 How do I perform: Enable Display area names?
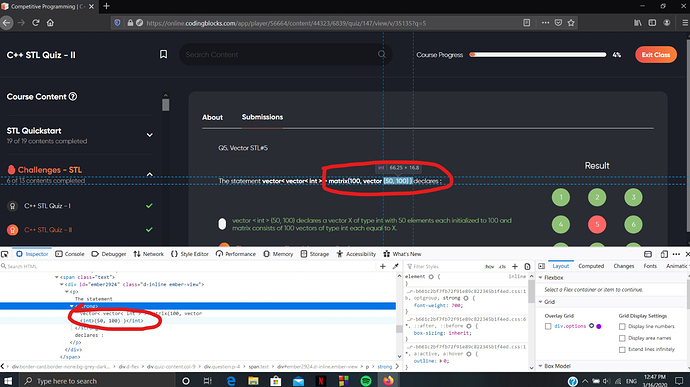point(622,338)
